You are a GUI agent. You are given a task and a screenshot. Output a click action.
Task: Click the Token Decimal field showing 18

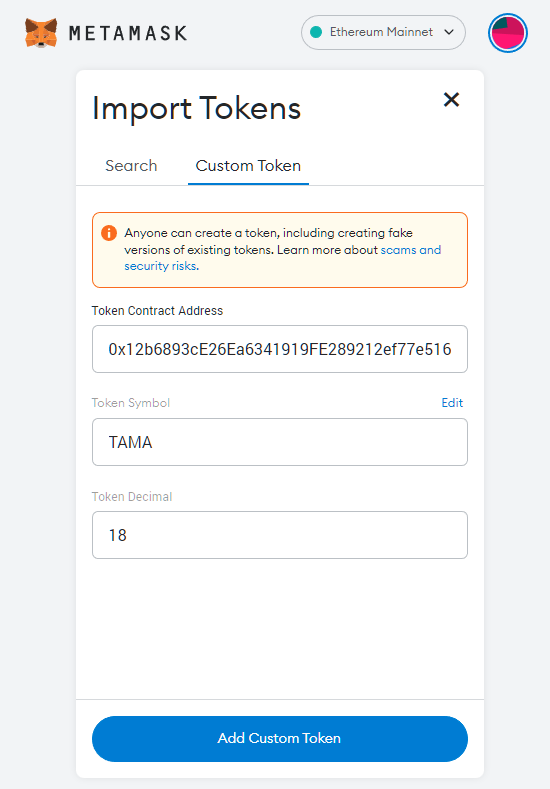280,535
